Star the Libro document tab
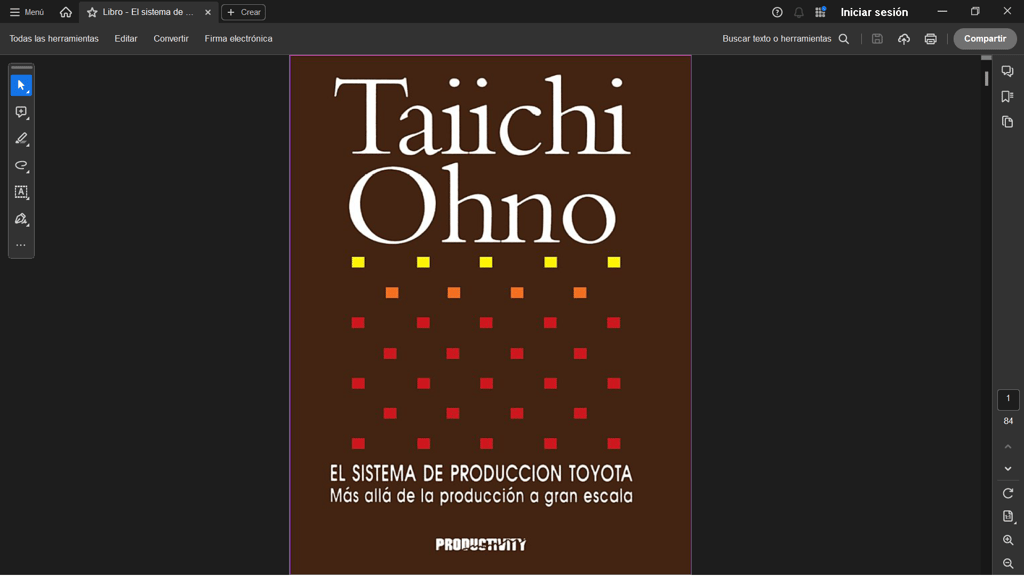 click(x=92, y=12)
